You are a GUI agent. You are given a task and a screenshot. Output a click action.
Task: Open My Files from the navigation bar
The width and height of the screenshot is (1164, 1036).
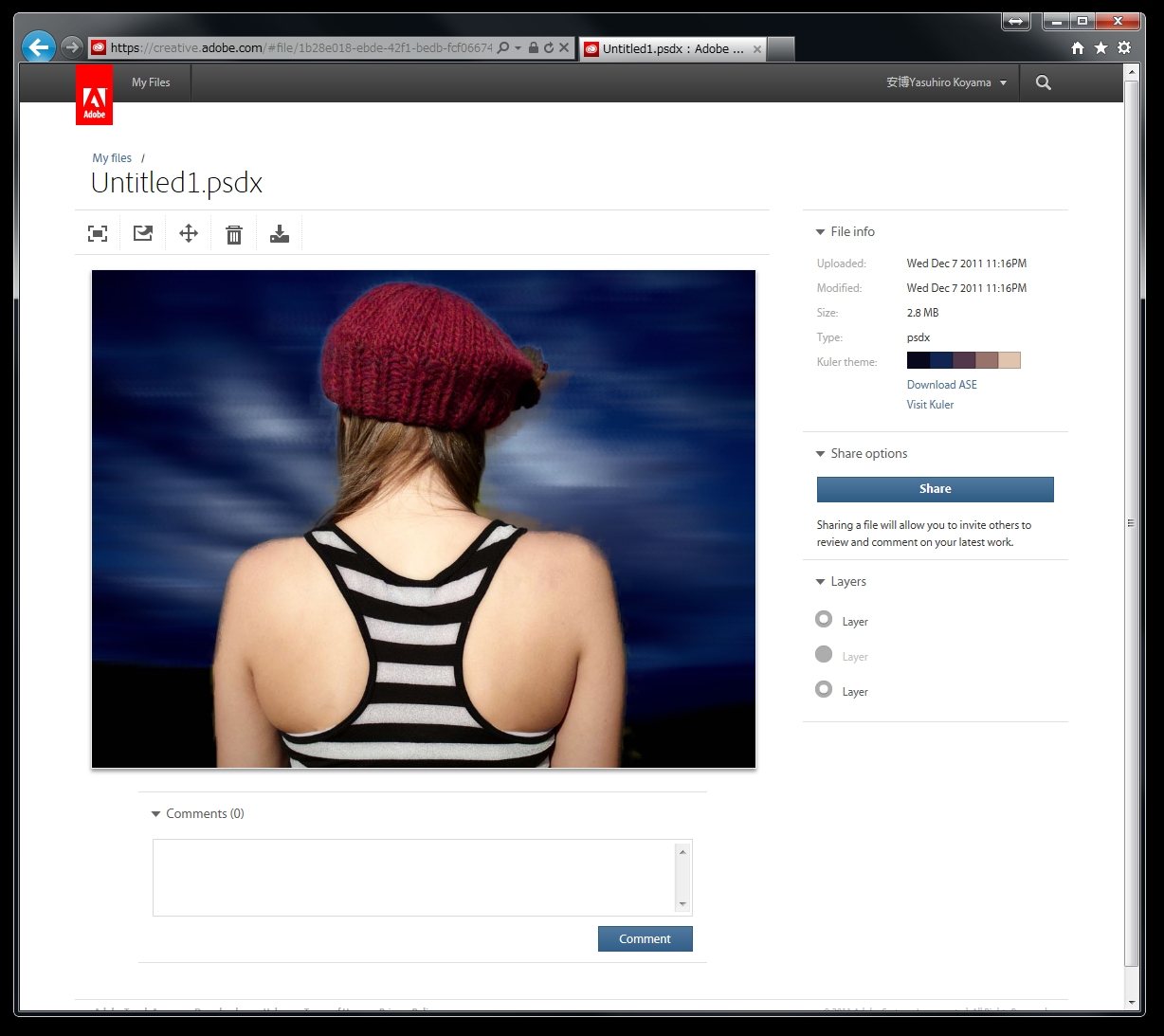click(151, 82)
